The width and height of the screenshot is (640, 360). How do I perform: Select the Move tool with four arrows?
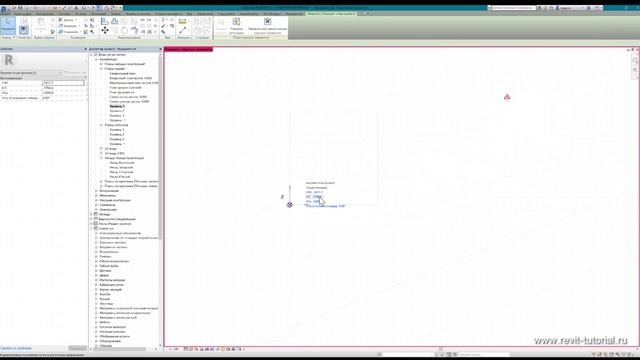[105, 30]
